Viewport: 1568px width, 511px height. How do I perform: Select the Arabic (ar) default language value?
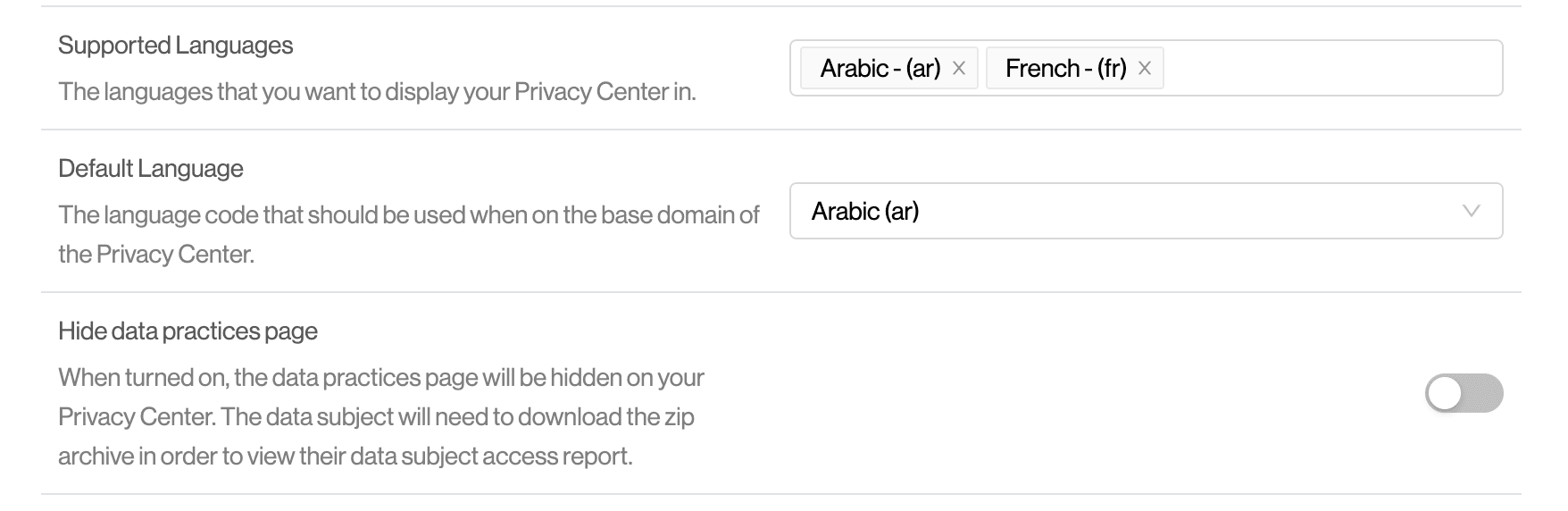pyautogui.click(x=865, y=211)
